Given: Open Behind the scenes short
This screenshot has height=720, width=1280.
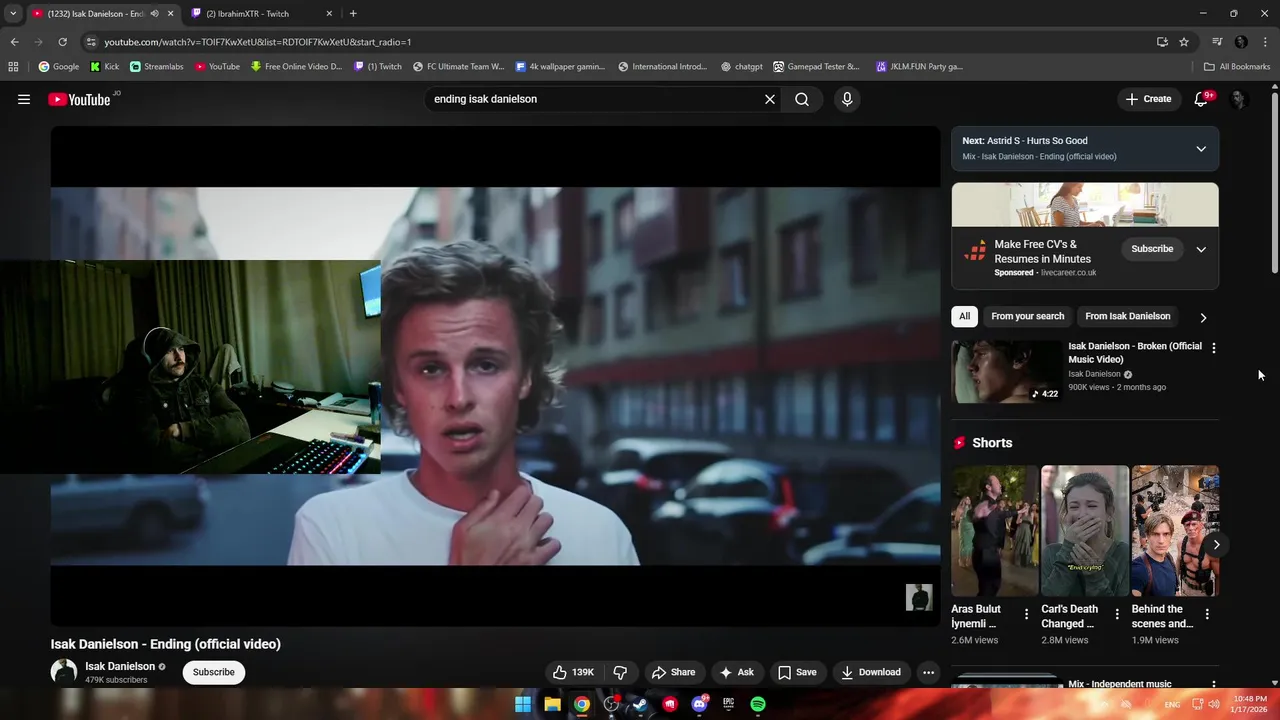Looking at the screenshot, I should [1175, 531].
